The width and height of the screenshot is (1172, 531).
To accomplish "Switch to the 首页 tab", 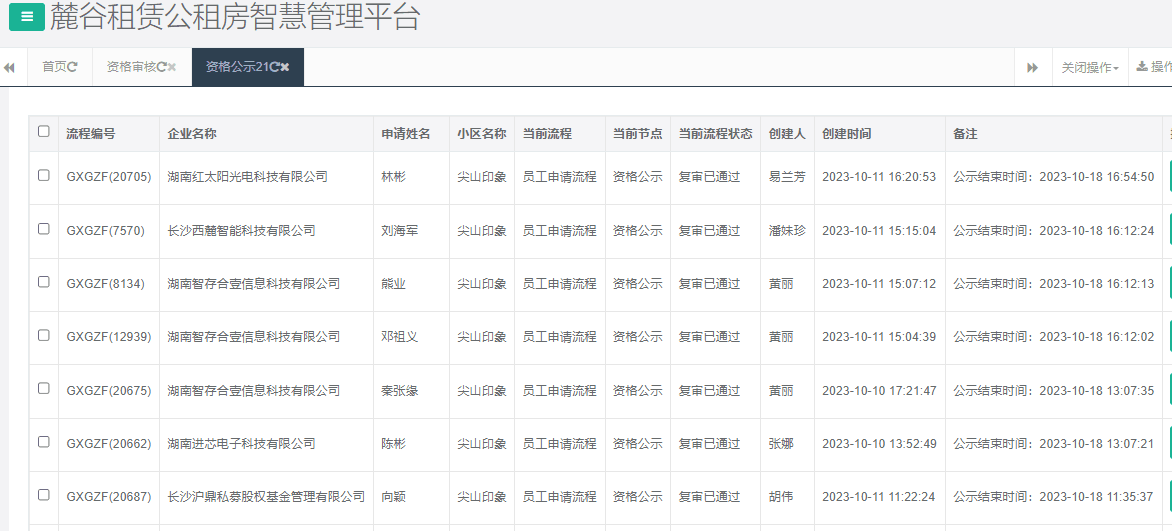I will (60, 67).
